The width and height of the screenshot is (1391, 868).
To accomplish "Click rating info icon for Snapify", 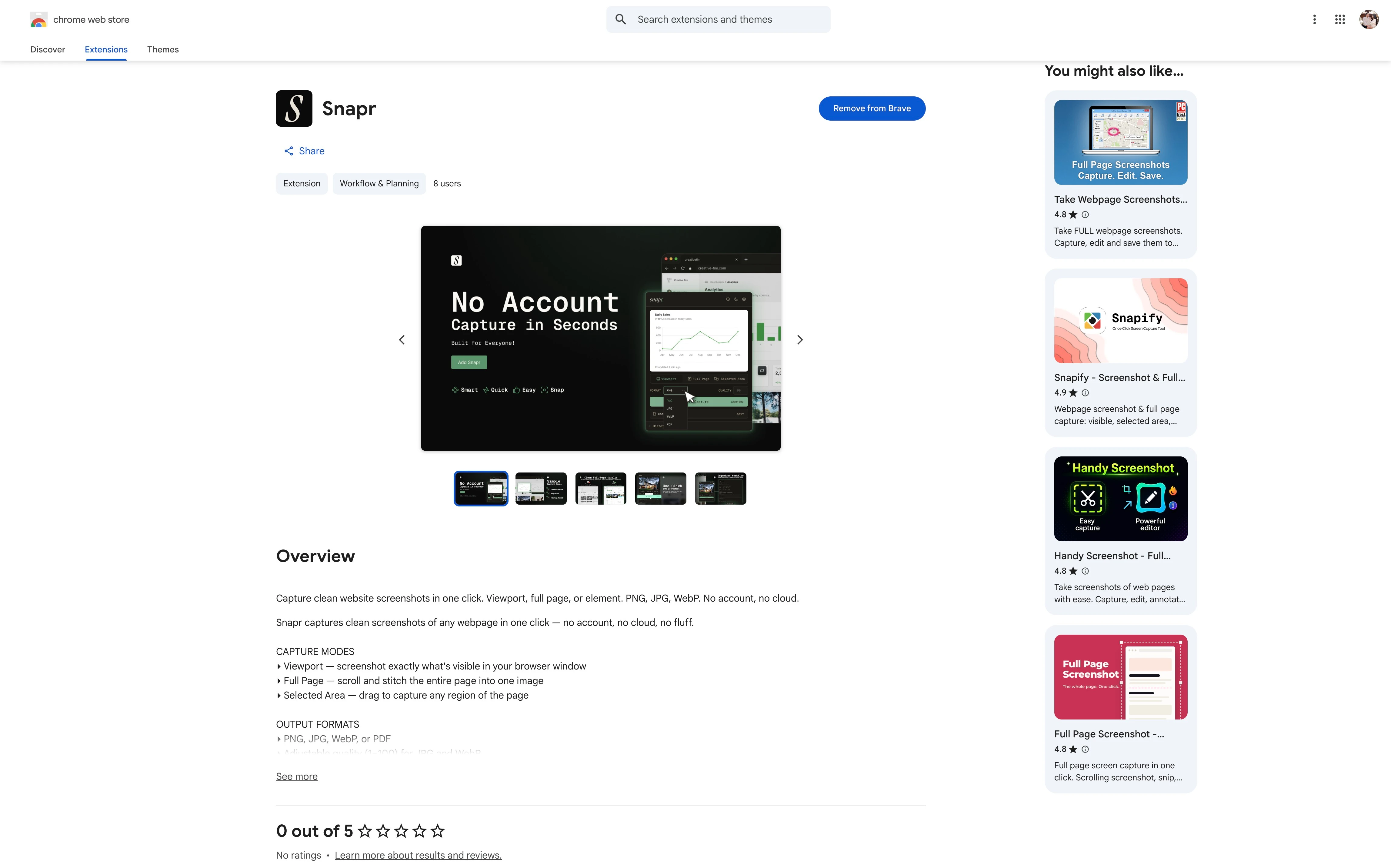I will coord(1085,393).
